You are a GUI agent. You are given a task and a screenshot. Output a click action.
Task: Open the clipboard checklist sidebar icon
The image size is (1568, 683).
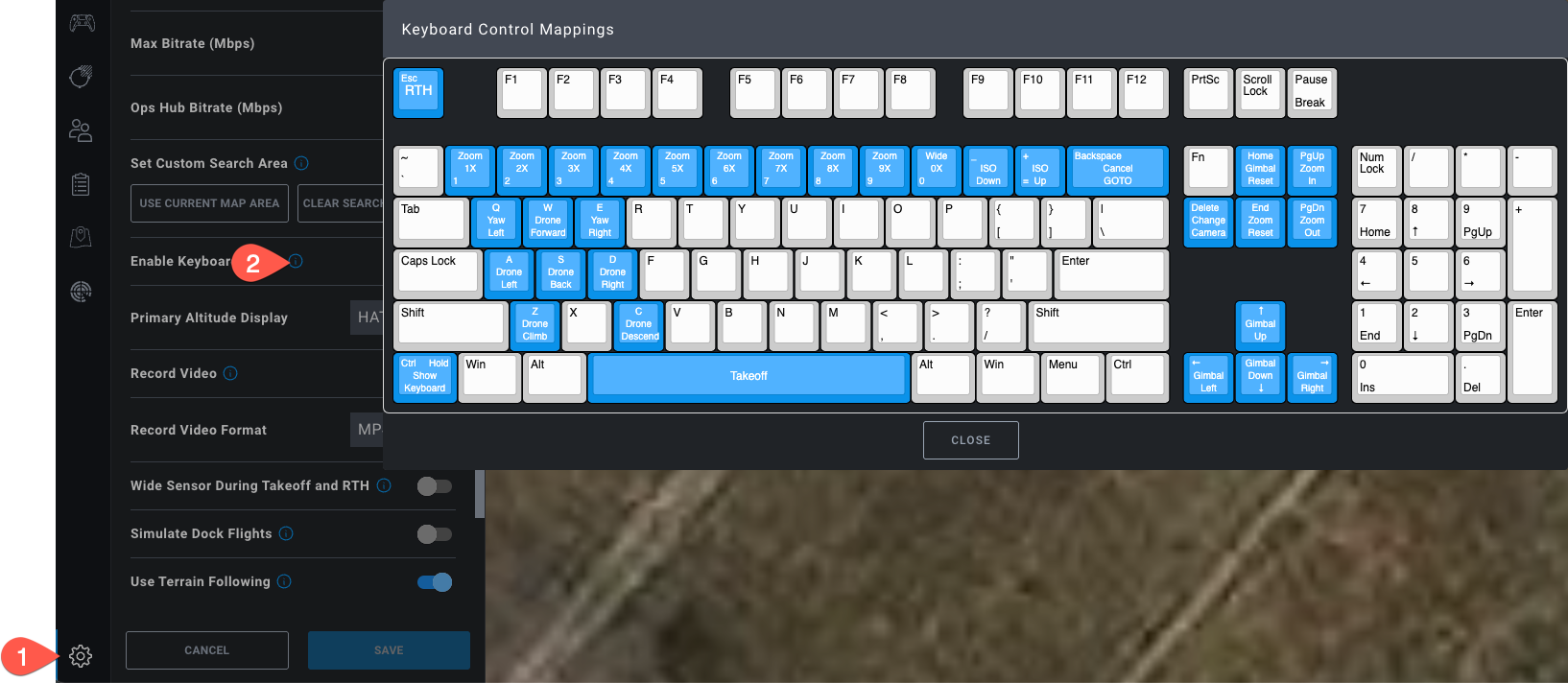click(x=81, y=184)
